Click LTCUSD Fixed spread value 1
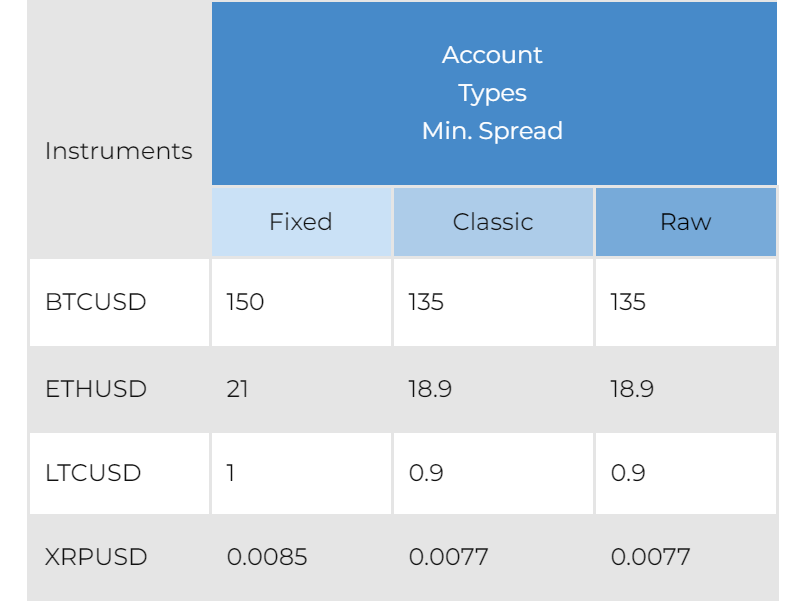 [x=231, y=472]
